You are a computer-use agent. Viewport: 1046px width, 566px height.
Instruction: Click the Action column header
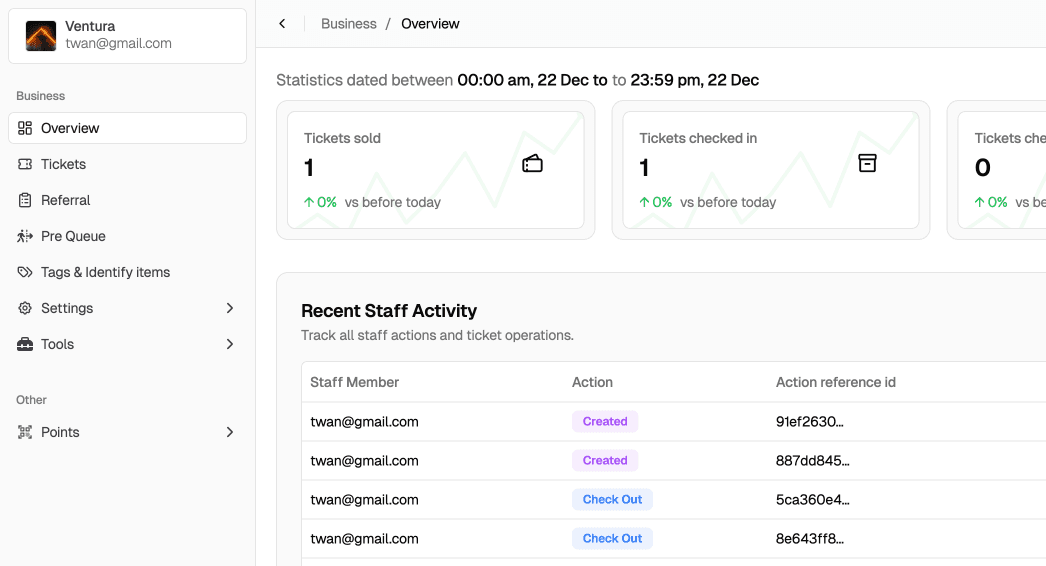click(x=592, y=382)
